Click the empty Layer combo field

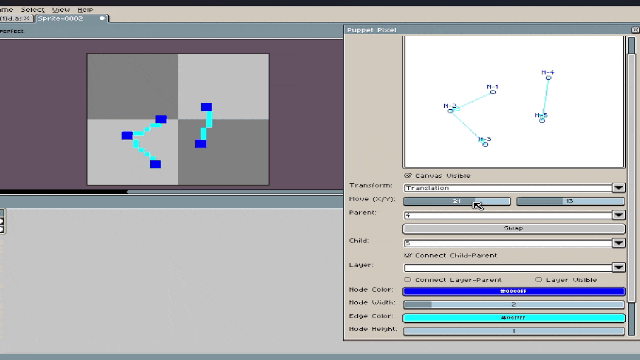click(x=508, y=267)
